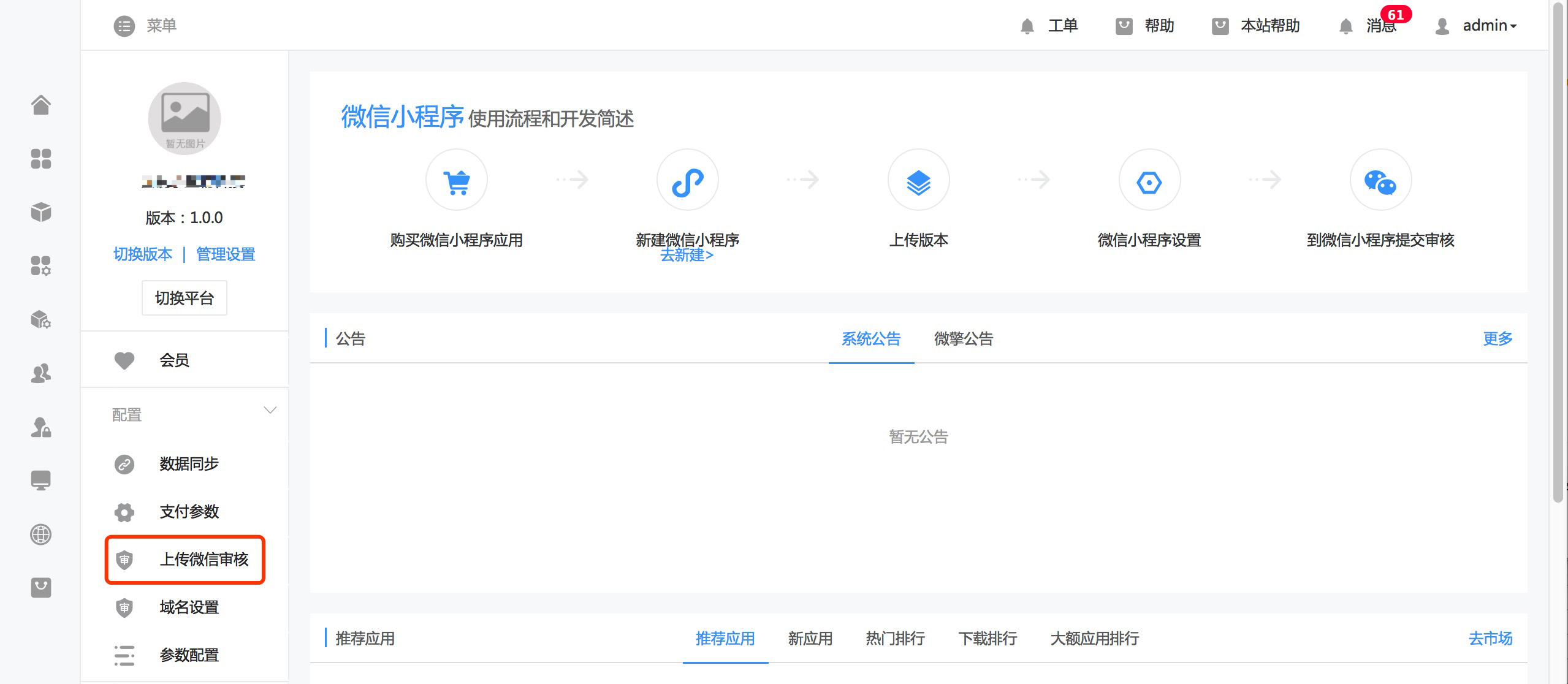This screenshot has height=684, width=1568.
Task: Click the page vertical scrollbar
Action: (1558, 251)
